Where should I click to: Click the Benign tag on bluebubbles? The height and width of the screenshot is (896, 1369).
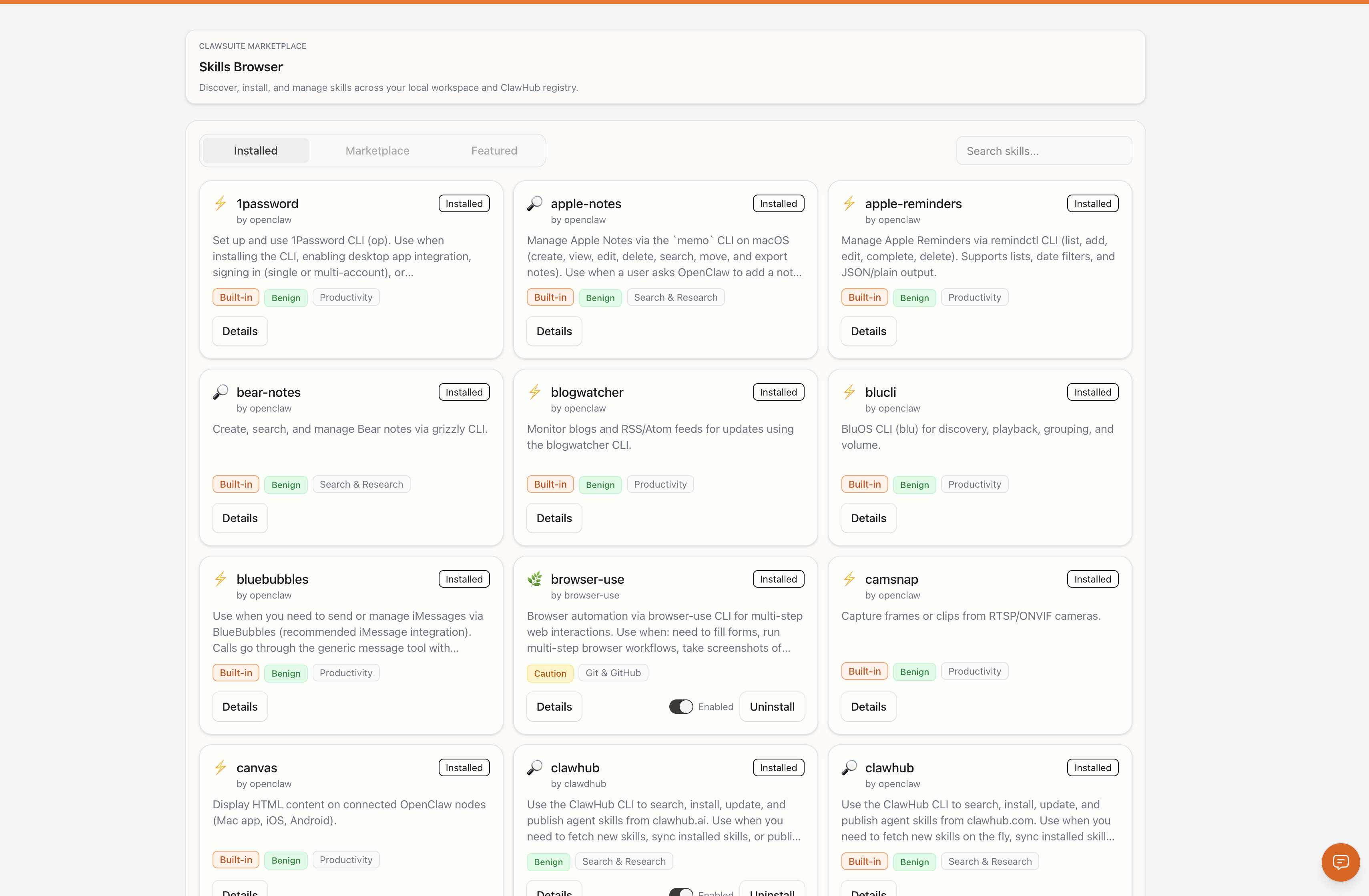pos(286,673)
